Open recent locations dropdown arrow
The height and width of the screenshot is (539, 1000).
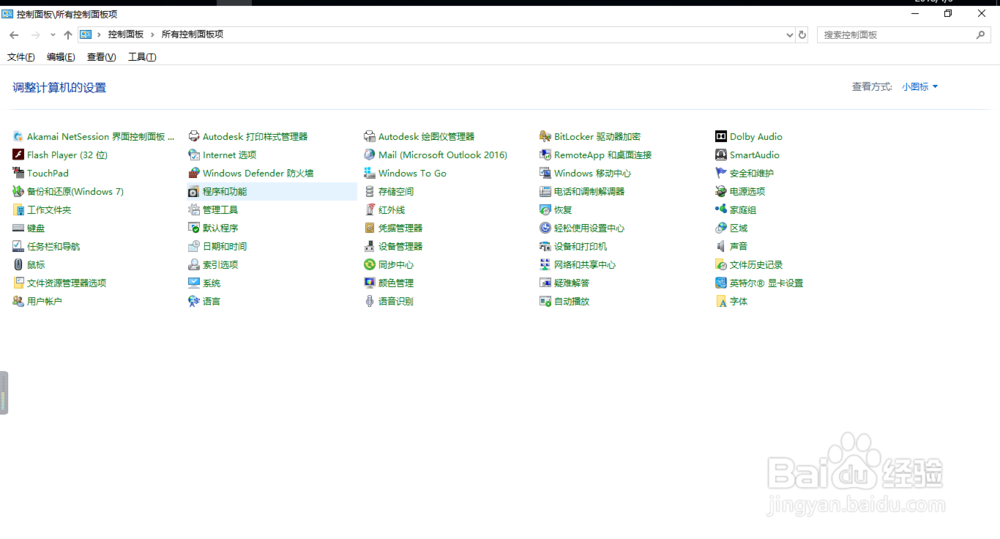click(x=53, y=35)
